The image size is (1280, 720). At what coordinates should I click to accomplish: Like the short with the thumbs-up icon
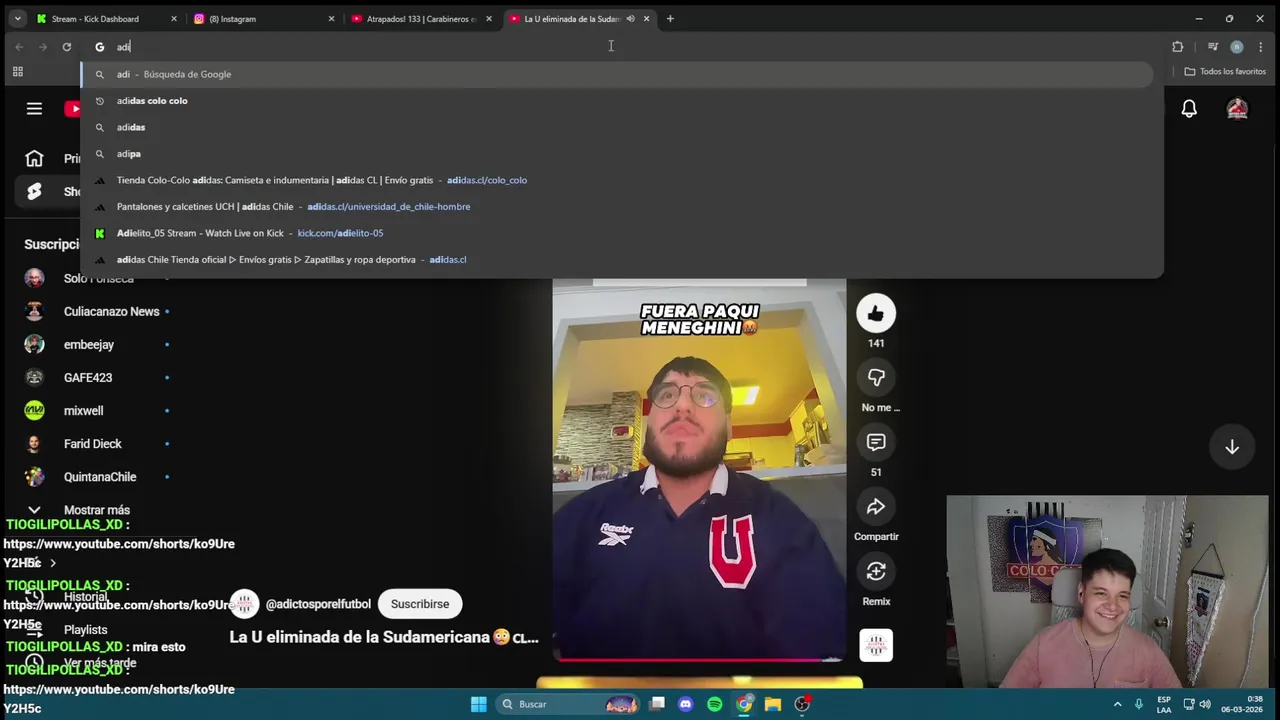point(876,314)
